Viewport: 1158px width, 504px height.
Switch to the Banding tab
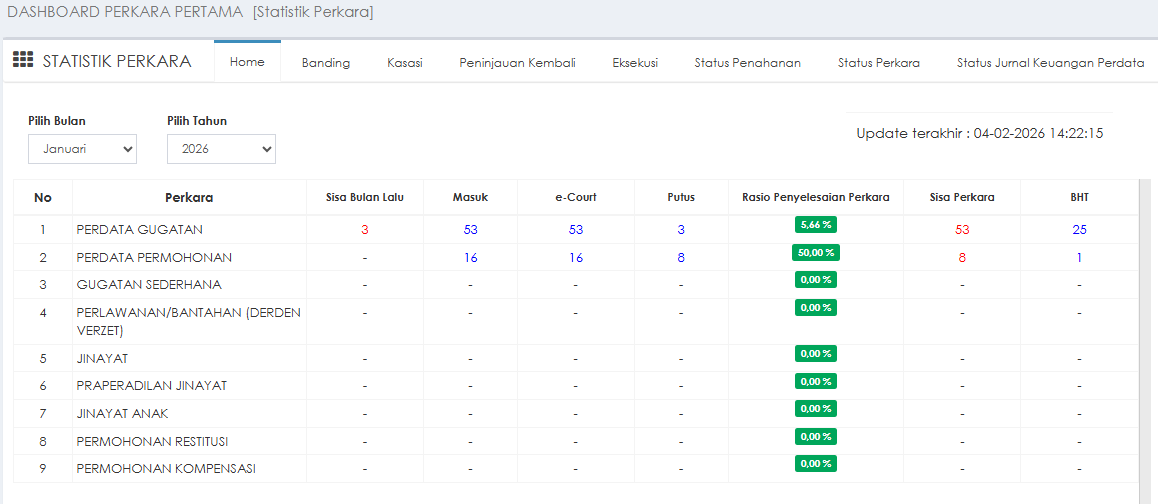326,62
